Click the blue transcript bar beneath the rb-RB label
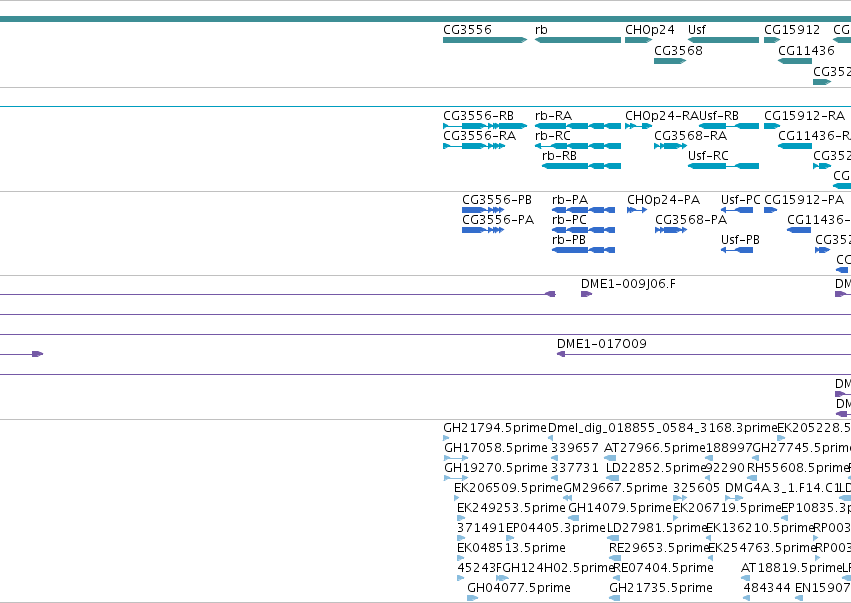851x603 pixels. pos(581,166)
